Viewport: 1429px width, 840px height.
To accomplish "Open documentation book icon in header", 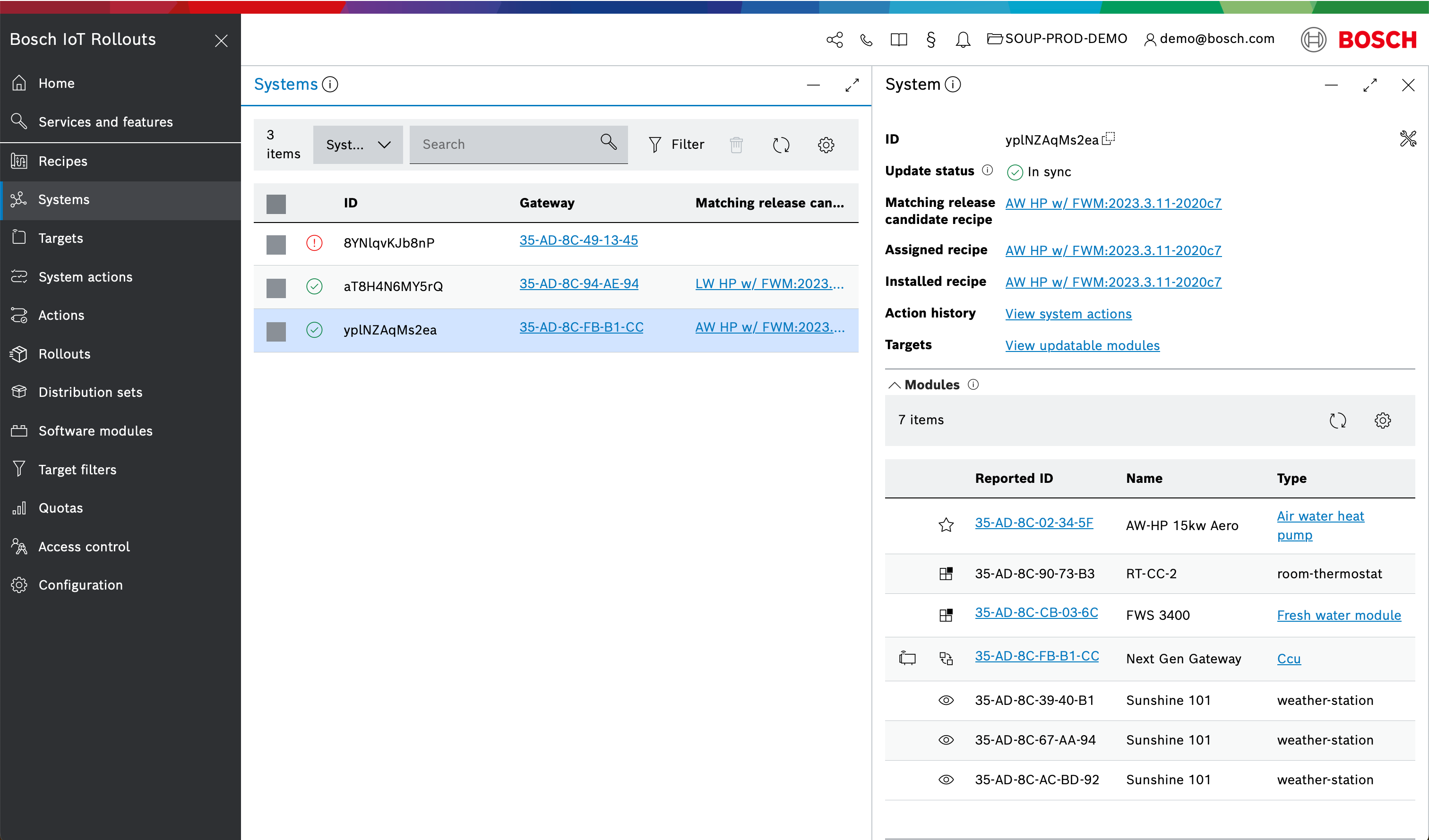I will [898, 40].
